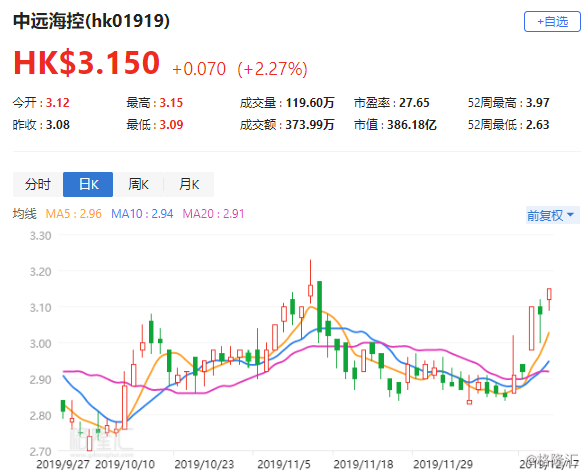Click the 2019/11/18 date axis label
The width and height of the screenshot is (586, 474).
[363, 465]
